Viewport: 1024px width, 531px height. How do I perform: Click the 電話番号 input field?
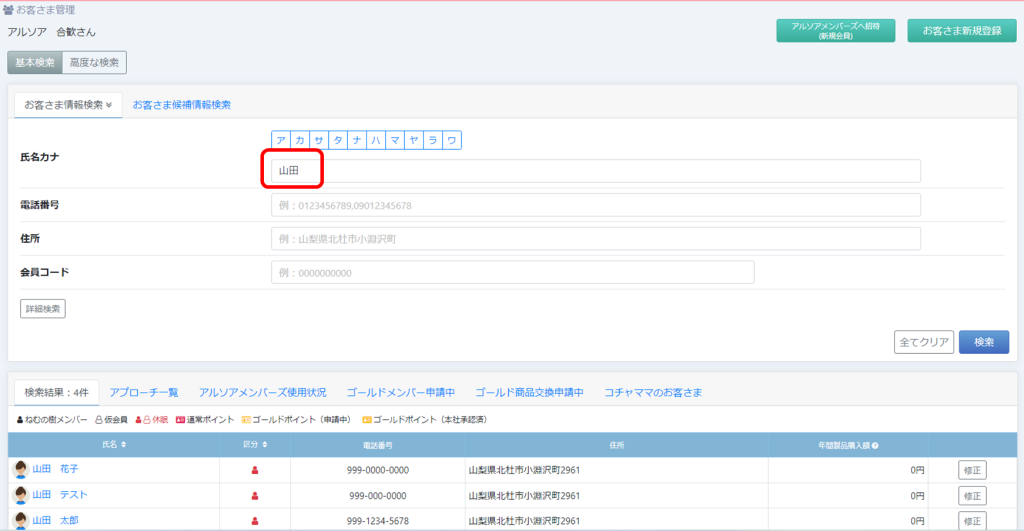click(595, 205)
